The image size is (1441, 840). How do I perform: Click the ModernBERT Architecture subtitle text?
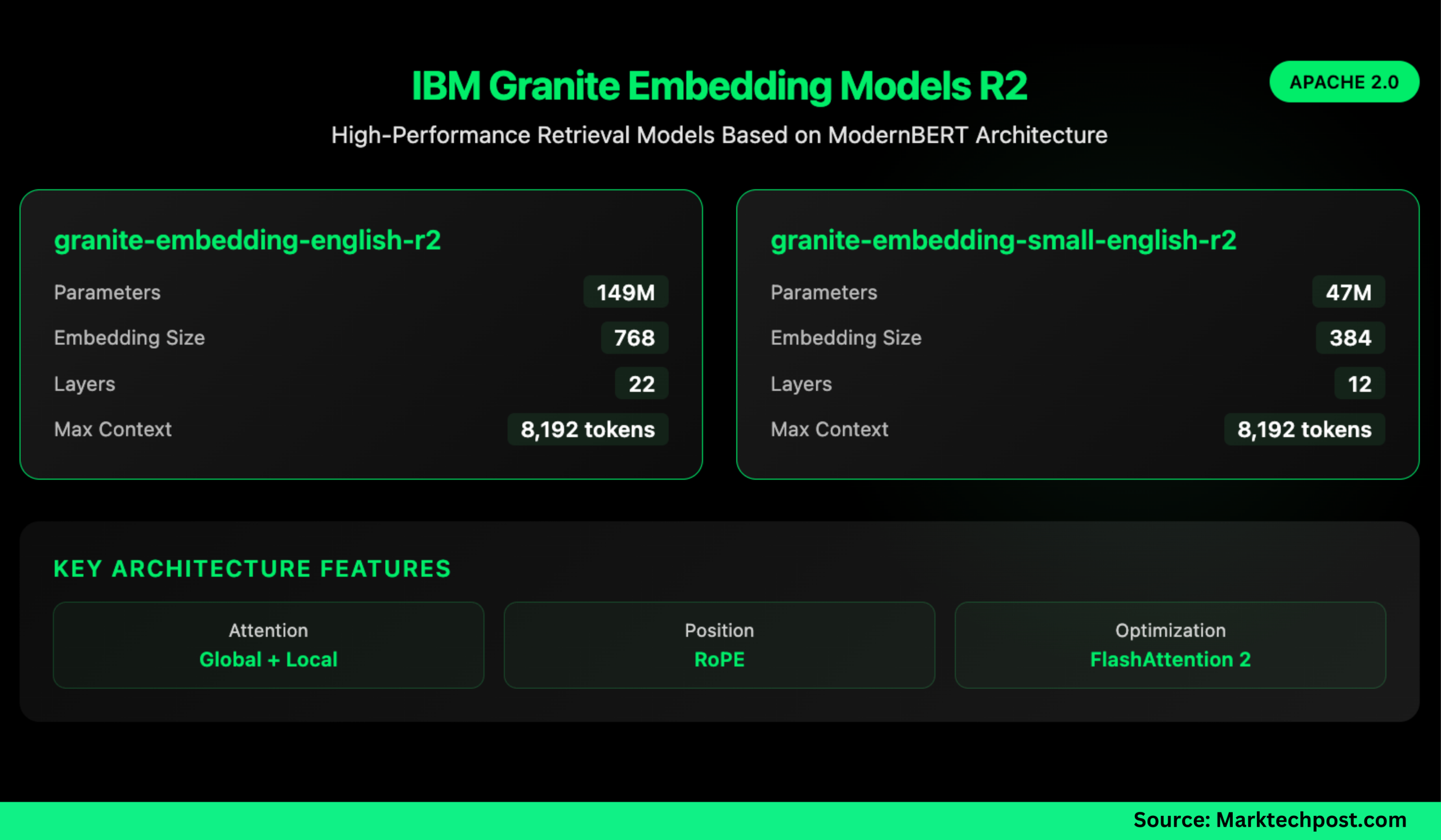[x=719, y=136]
